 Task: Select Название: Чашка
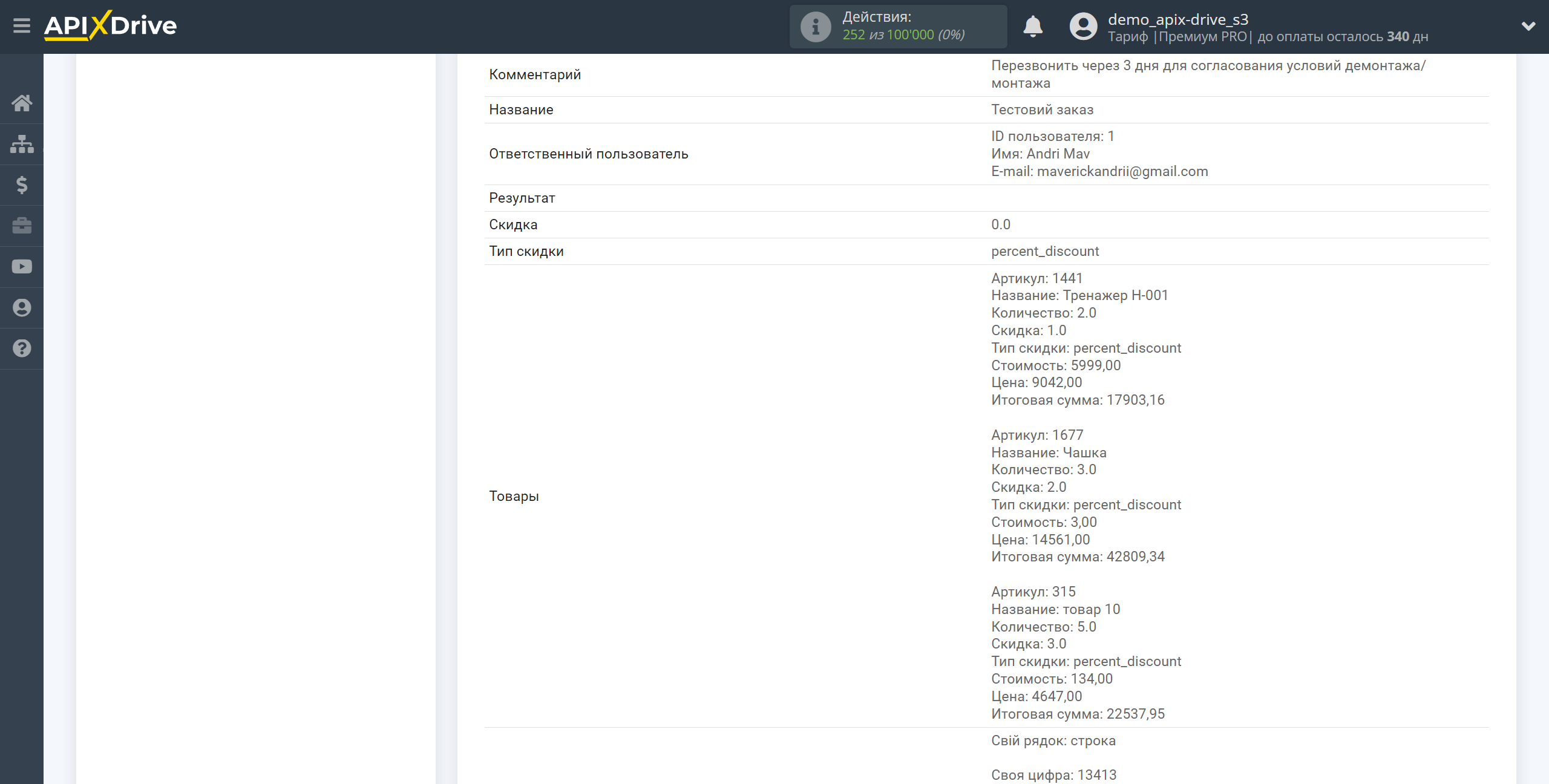1049,452
